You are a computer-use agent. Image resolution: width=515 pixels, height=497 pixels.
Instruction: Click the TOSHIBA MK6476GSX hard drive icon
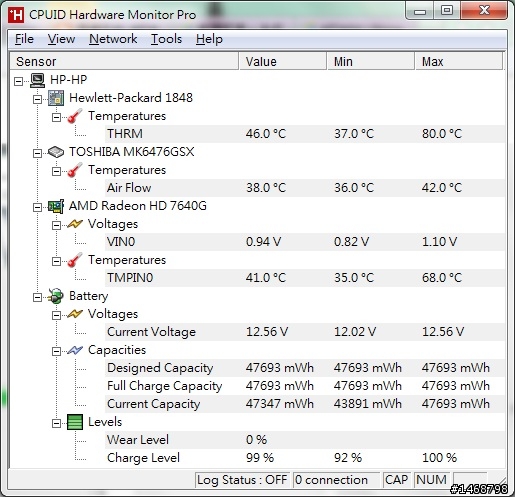coord(56,152)
